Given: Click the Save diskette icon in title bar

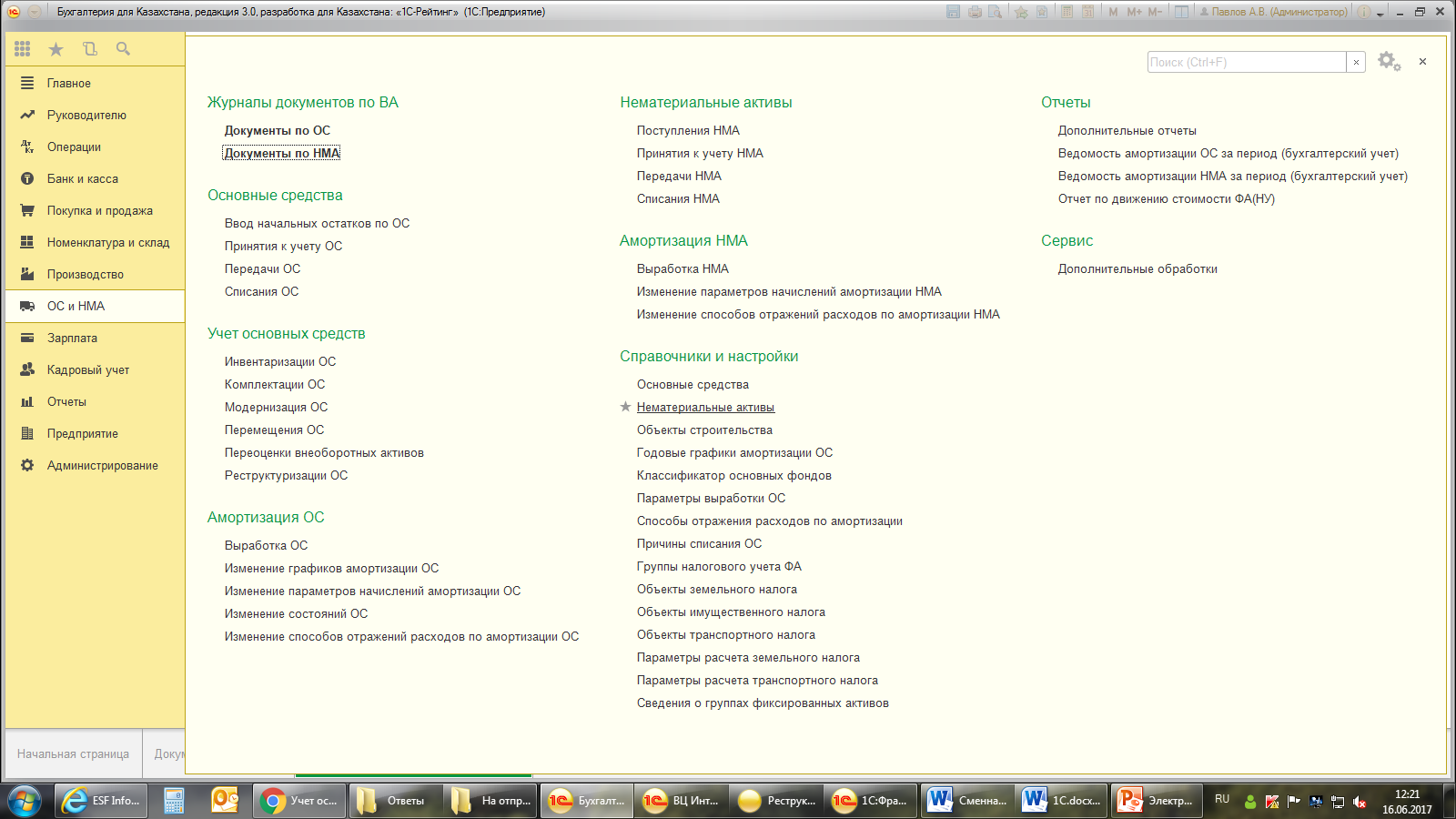Looking at the screenshot, I should pyautogui.click(x=953, y=12).
